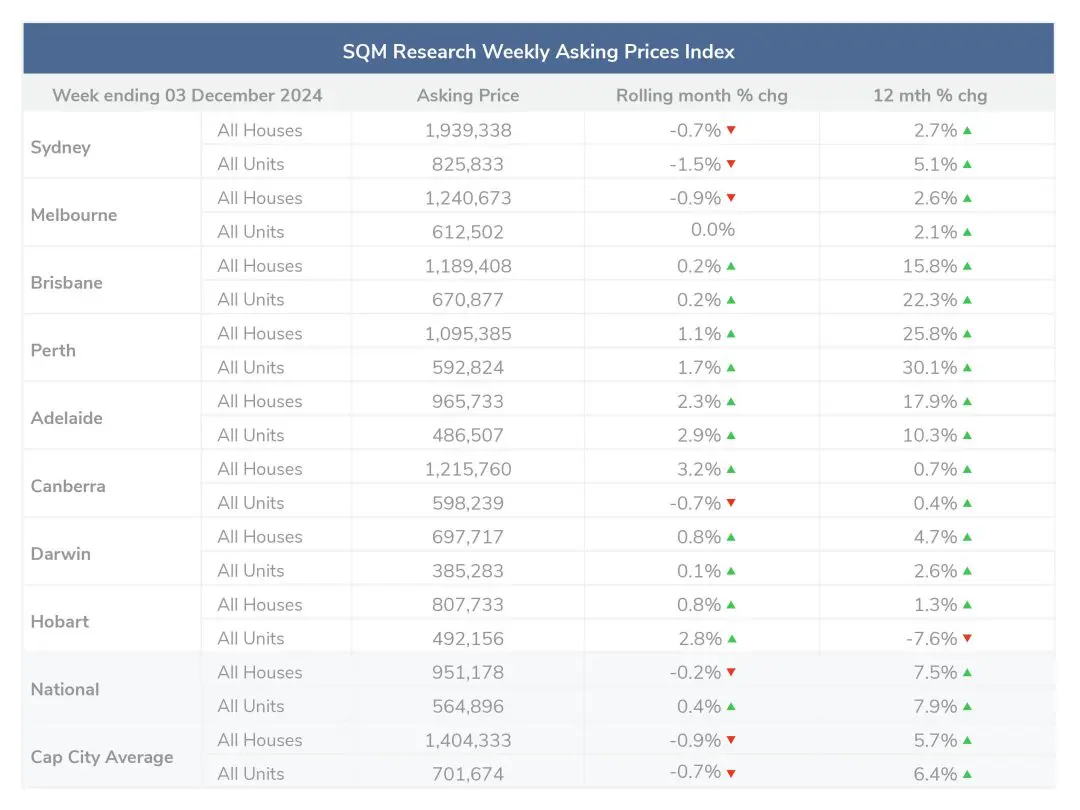Click Darwin units asking price 385,283
The image size is (1080, 810).
click(x=468, y=570)
